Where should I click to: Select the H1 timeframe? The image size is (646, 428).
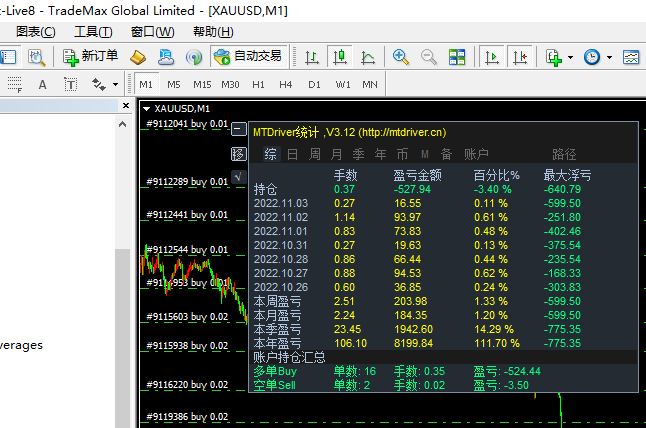pos(258,84)
